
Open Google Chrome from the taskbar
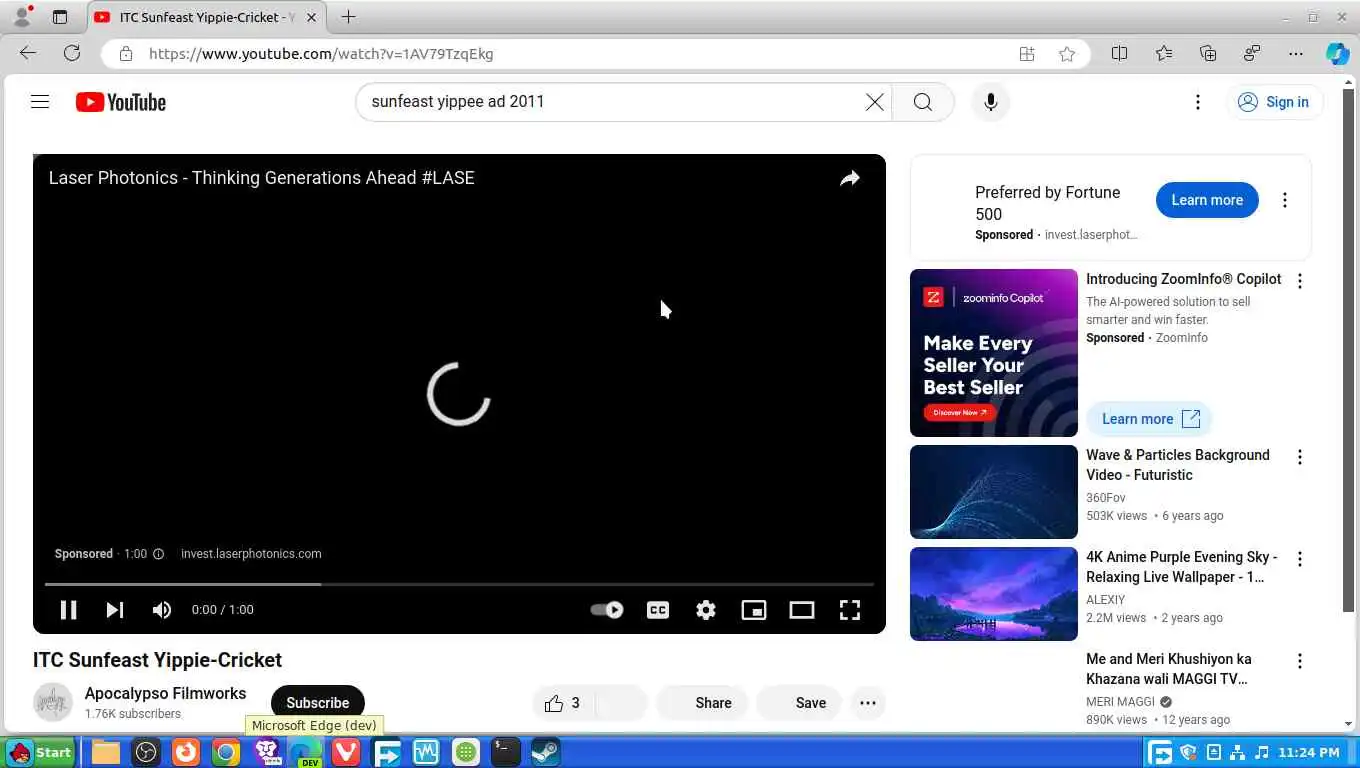click(226, 752)
